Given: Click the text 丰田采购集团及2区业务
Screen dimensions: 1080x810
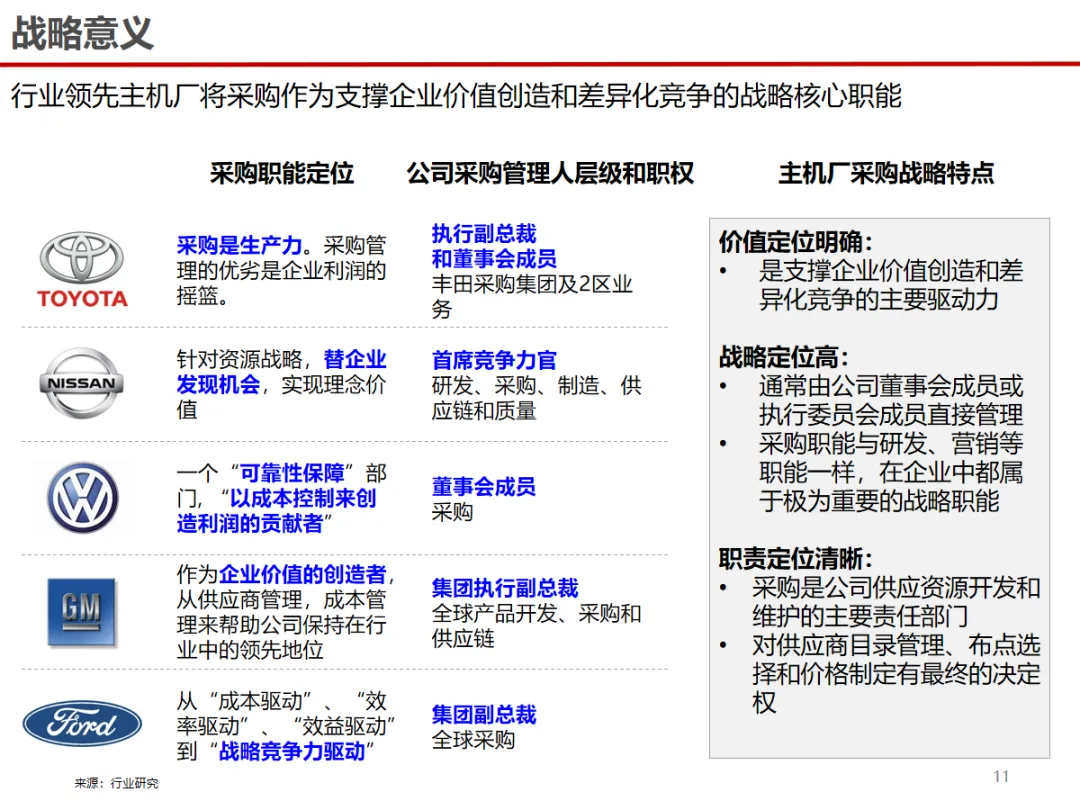Looking at the screenshot, I should 532,297.
